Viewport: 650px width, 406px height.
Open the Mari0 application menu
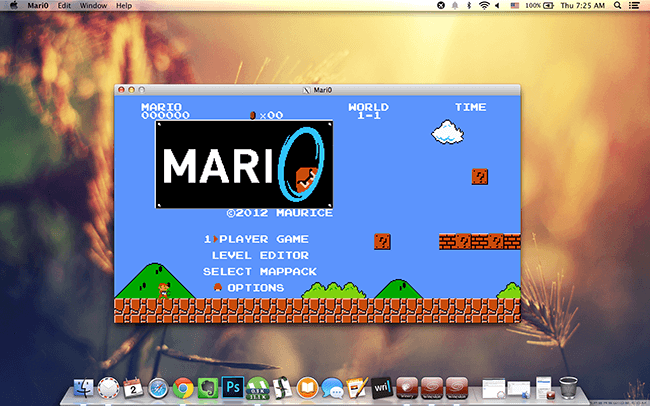[x=38, y=5]
